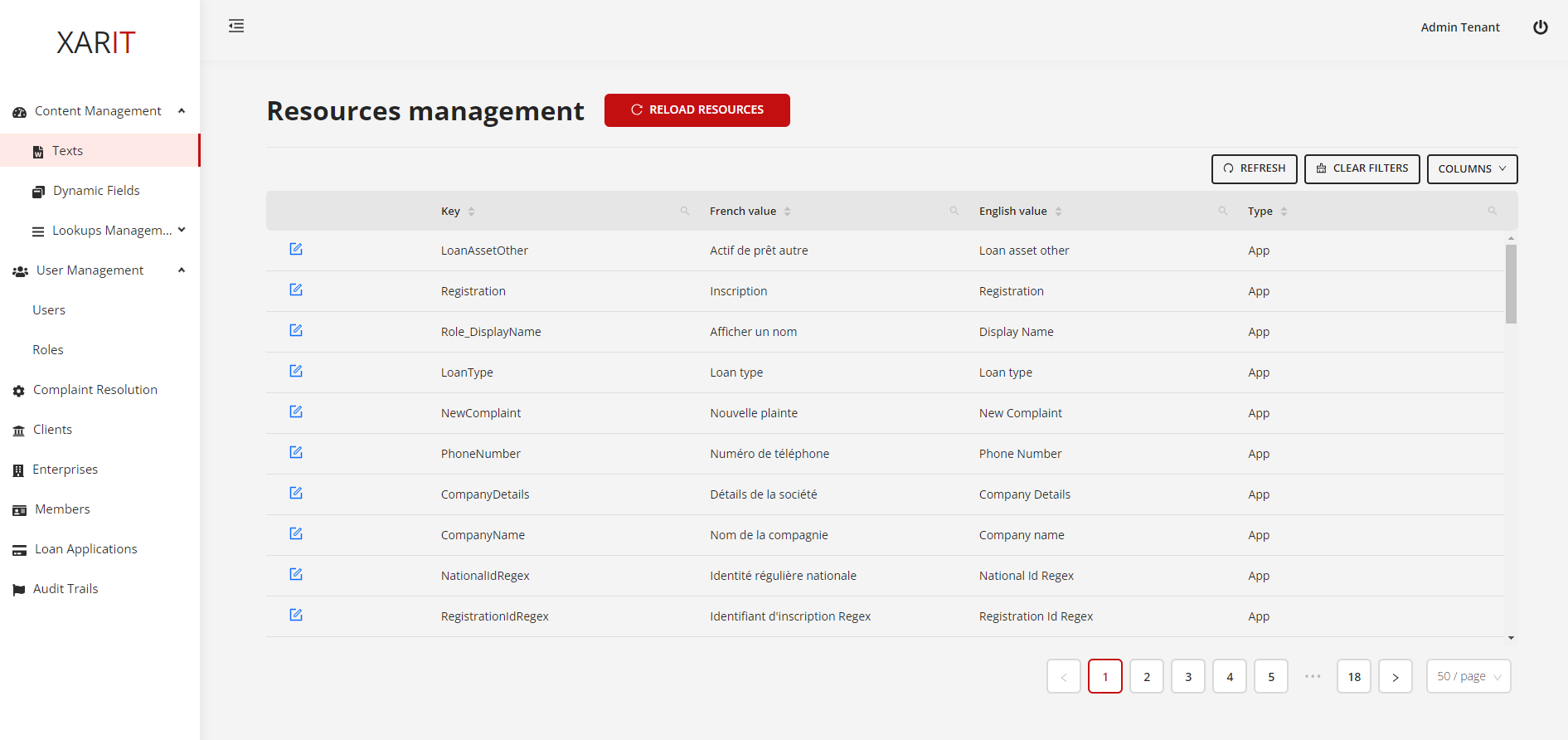Open the 50 / page size selector

pyautogui.click(x=1468, y=676)
